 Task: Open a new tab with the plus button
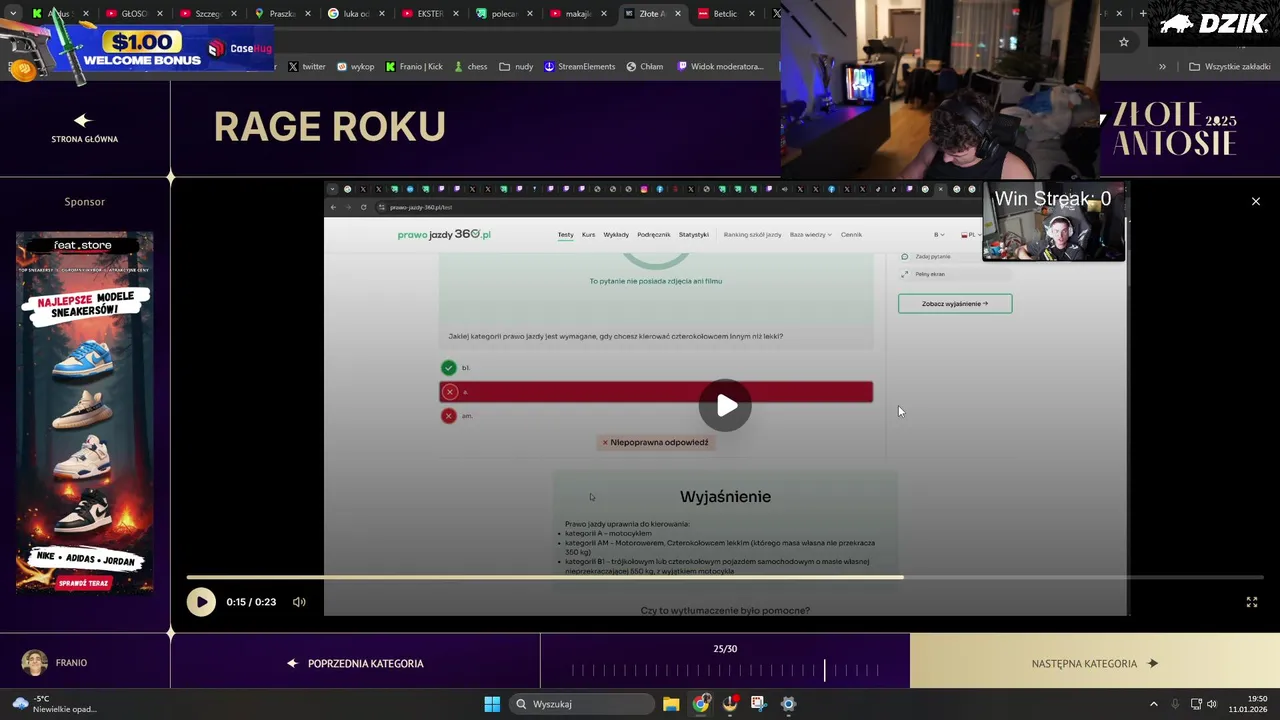pos(1145,14)
